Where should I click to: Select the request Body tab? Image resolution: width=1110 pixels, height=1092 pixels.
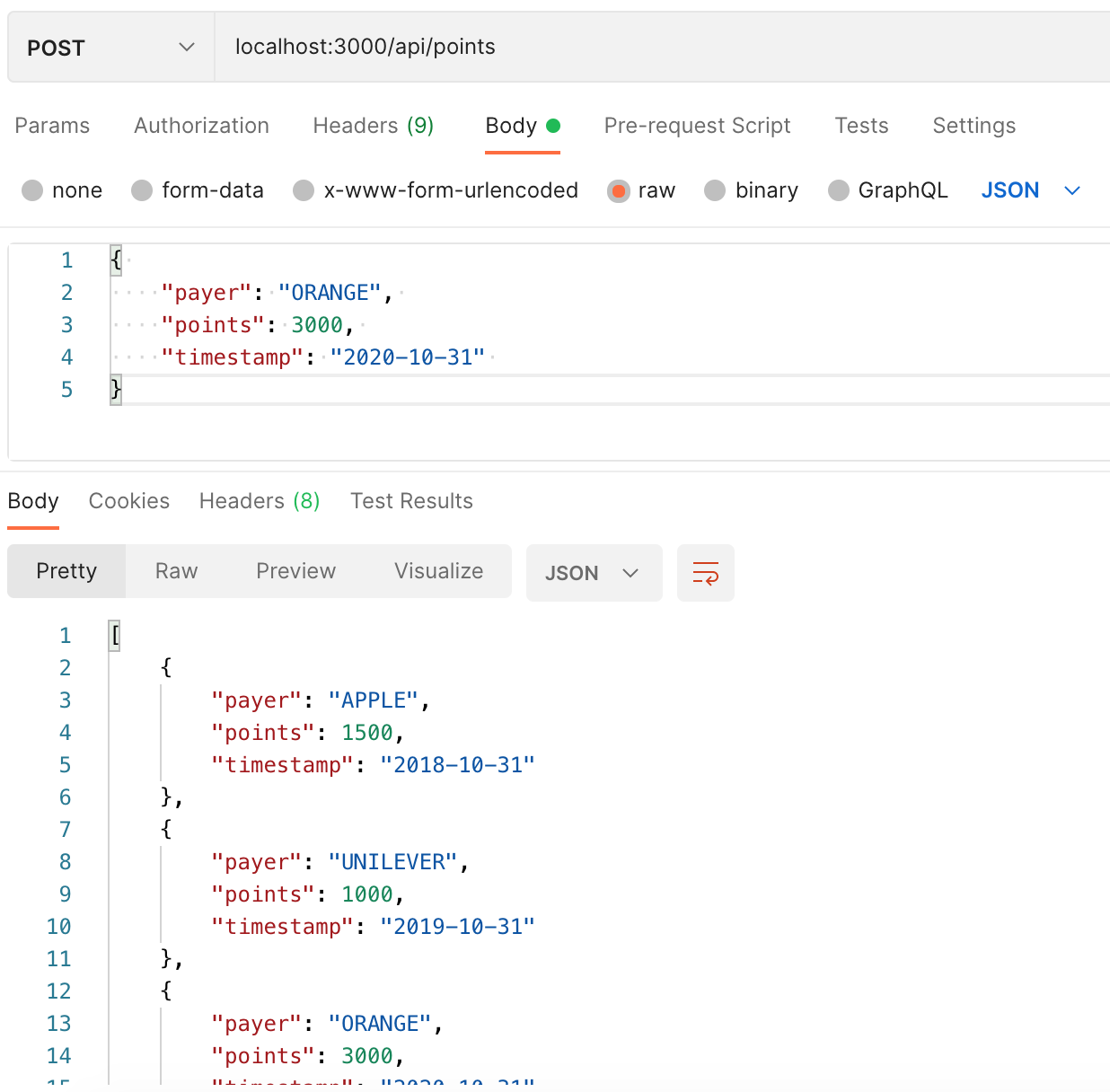[522, 126]
